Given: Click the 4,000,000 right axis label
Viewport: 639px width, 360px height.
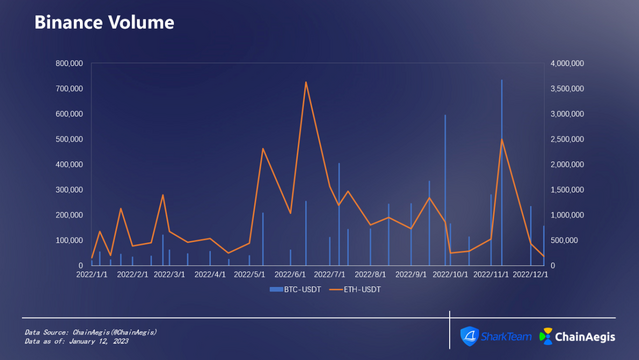Looking at the screenshot, I should (x=567, y=63).
